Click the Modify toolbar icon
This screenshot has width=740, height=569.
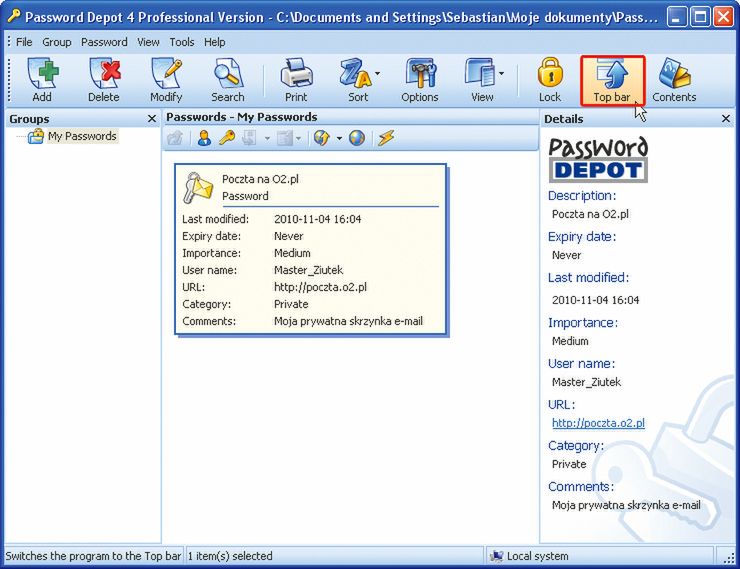(x=166, y=80)
